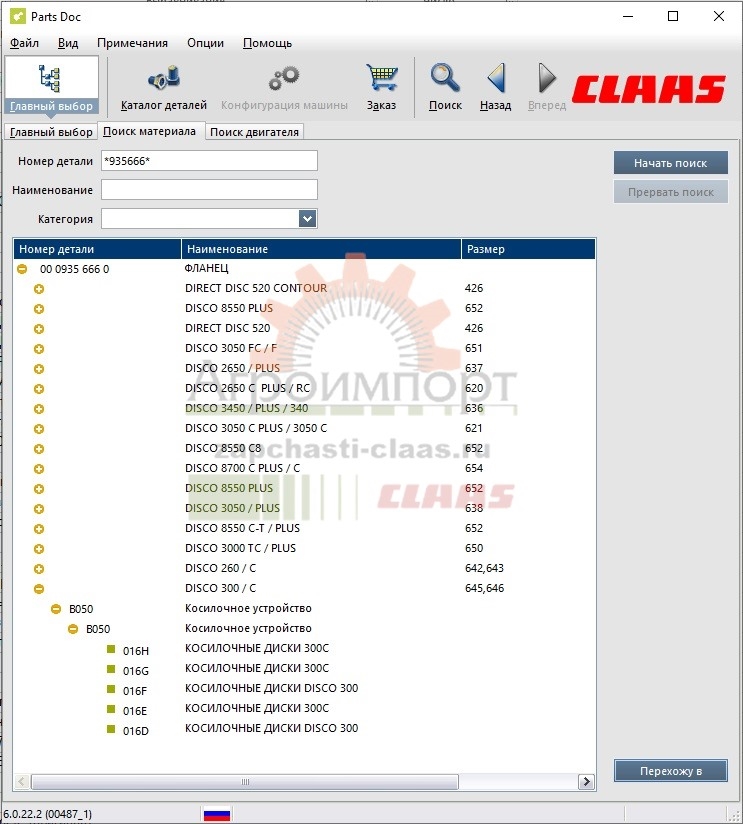Image resolution: width=743 pixels, height=824 pixels.
Task: Collapse the inner nested B050 node
Action: tap(73, 629)
